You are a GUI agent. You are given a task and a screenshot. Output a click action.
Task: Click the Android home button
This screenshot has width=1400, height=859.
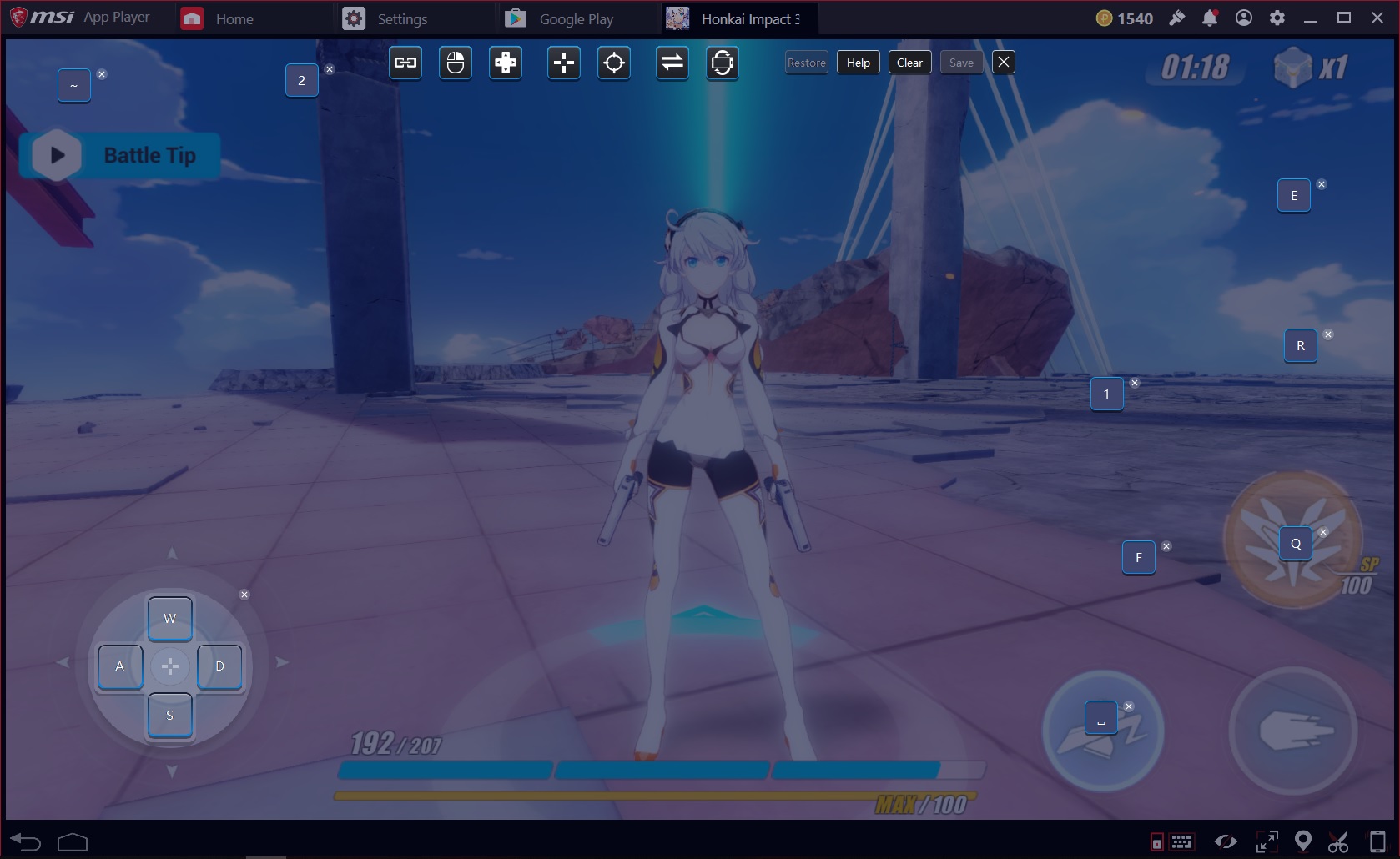tap(73, 842)
